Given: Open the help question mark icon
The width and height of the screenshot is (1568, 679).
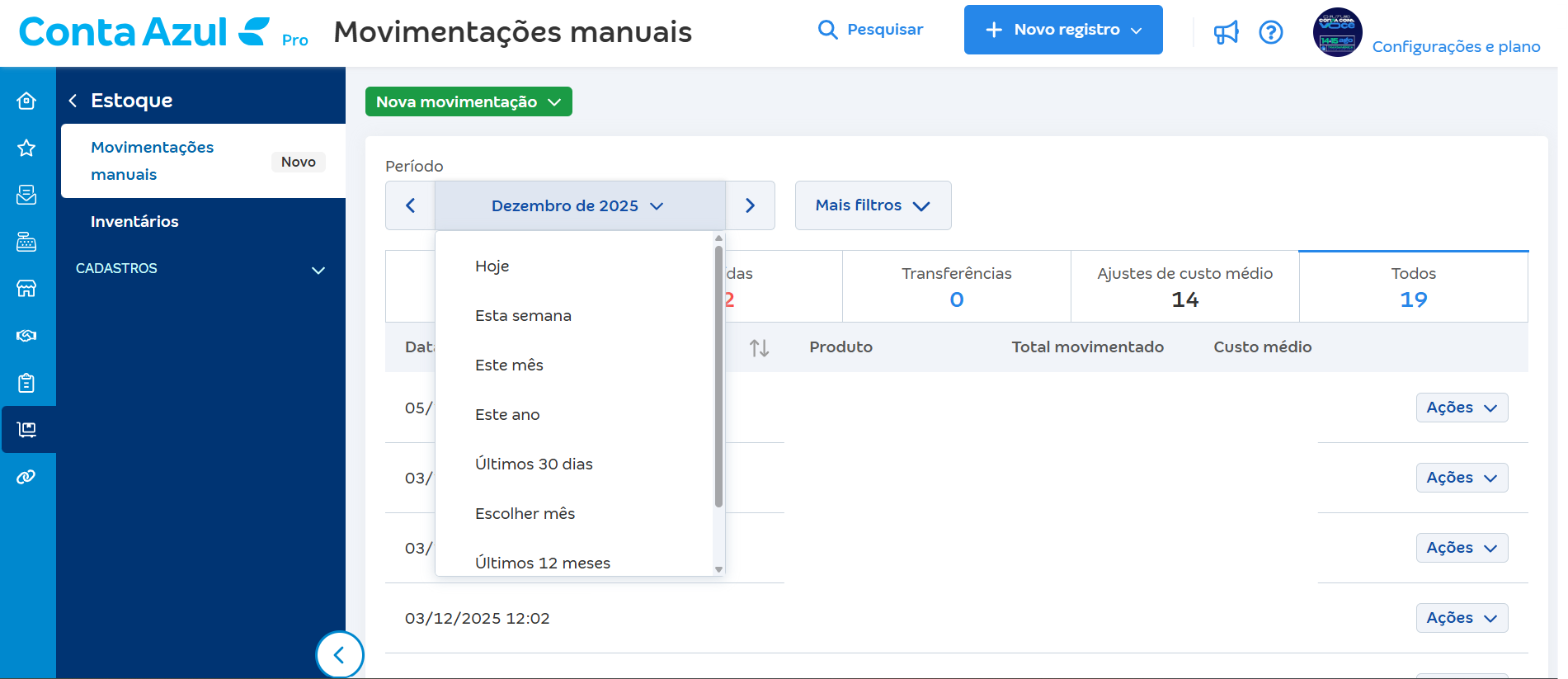Looking at the screenshot, I should pyautogui.click(x=1271, y=32).
